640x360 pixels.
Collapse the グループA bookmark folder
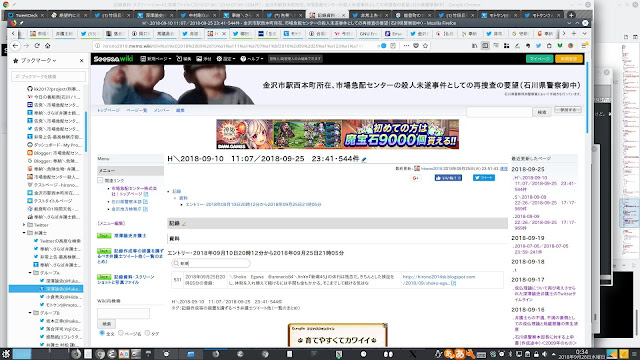pos(30,273)
